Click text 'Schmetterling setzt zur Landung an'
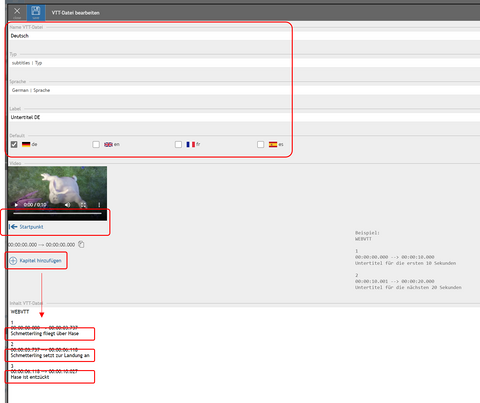 pyautogui.click(x=50, y=356)
